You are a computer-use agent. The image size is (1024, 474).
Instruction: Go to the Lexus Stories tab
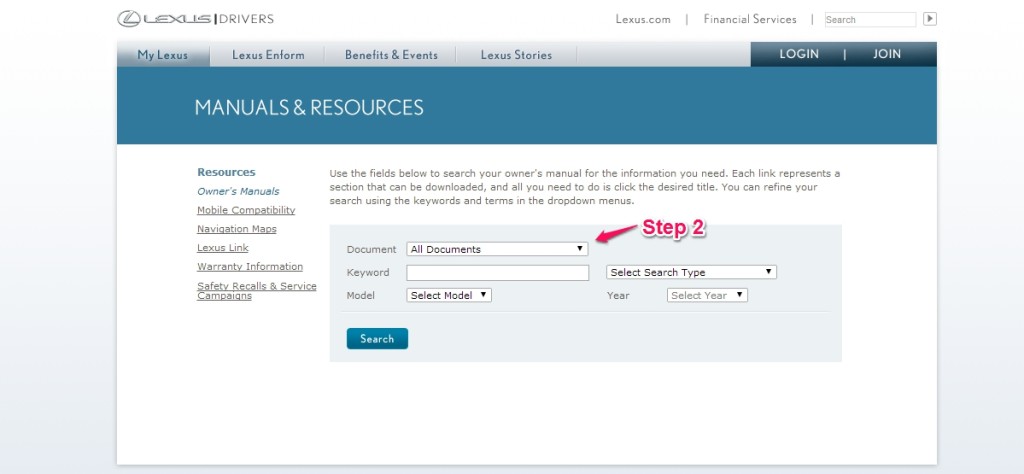tap(516, 55)
